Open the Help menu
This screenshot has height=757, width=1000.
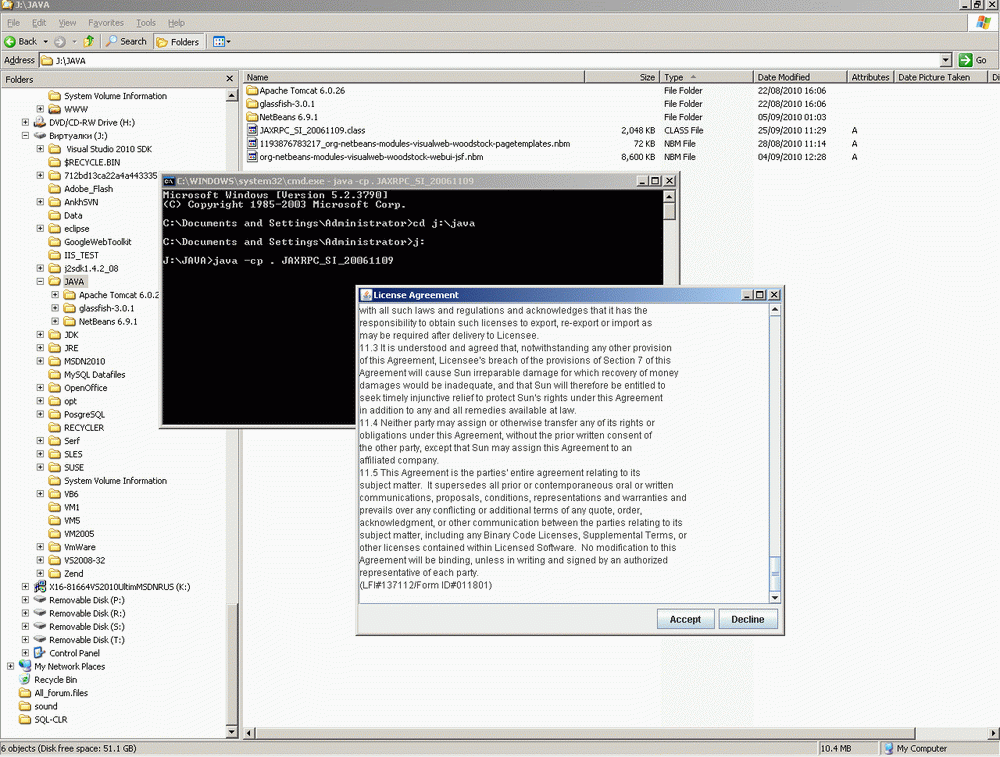176,23
